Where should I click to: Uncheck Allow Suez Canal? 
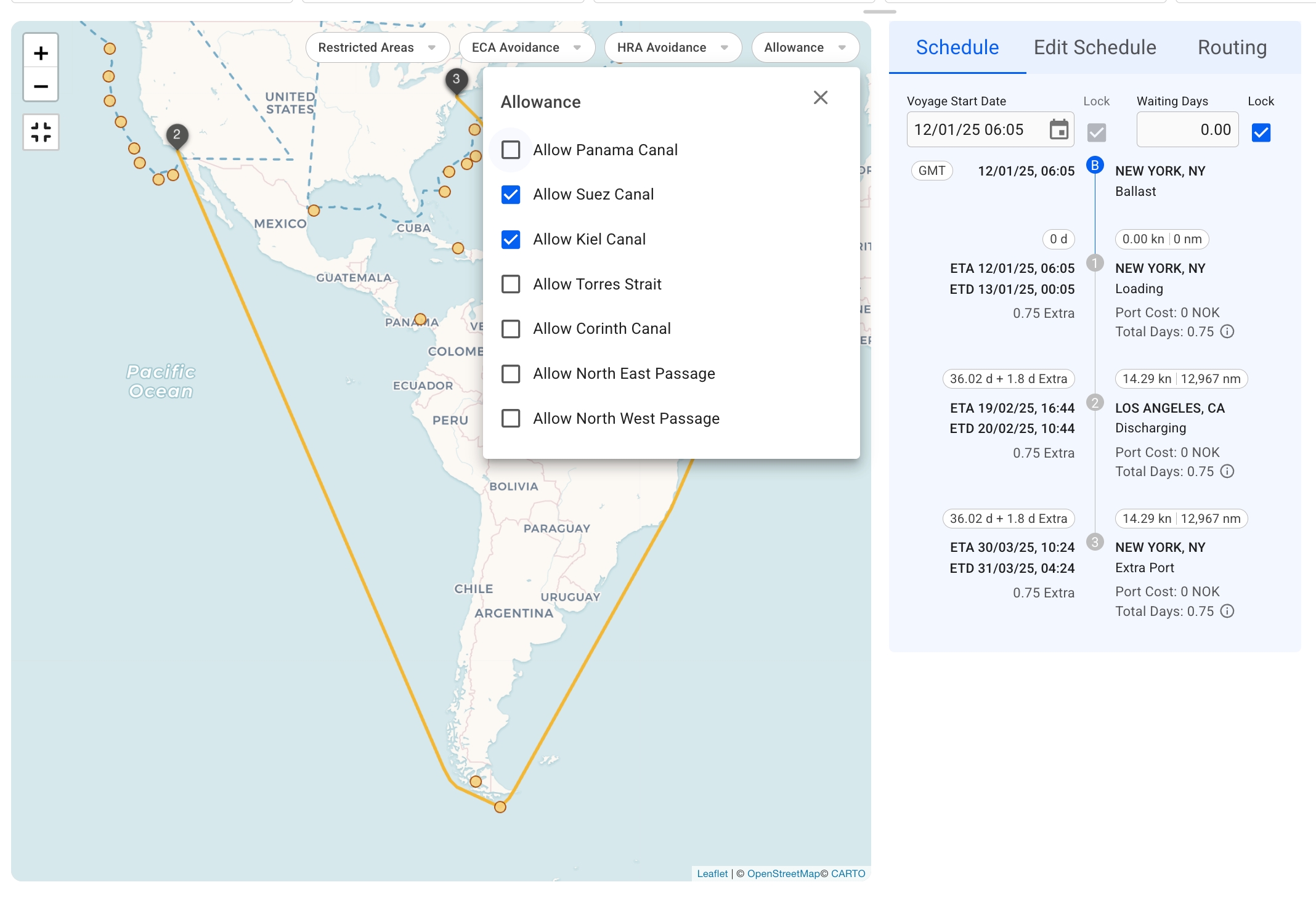click(511, 195)
